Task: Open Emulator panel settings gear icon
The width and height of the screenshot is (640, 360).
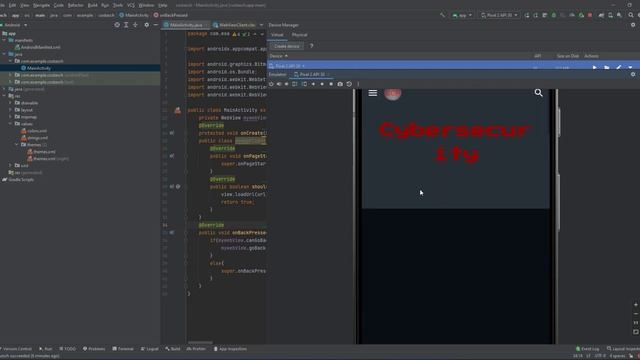Action: (633, 74)
